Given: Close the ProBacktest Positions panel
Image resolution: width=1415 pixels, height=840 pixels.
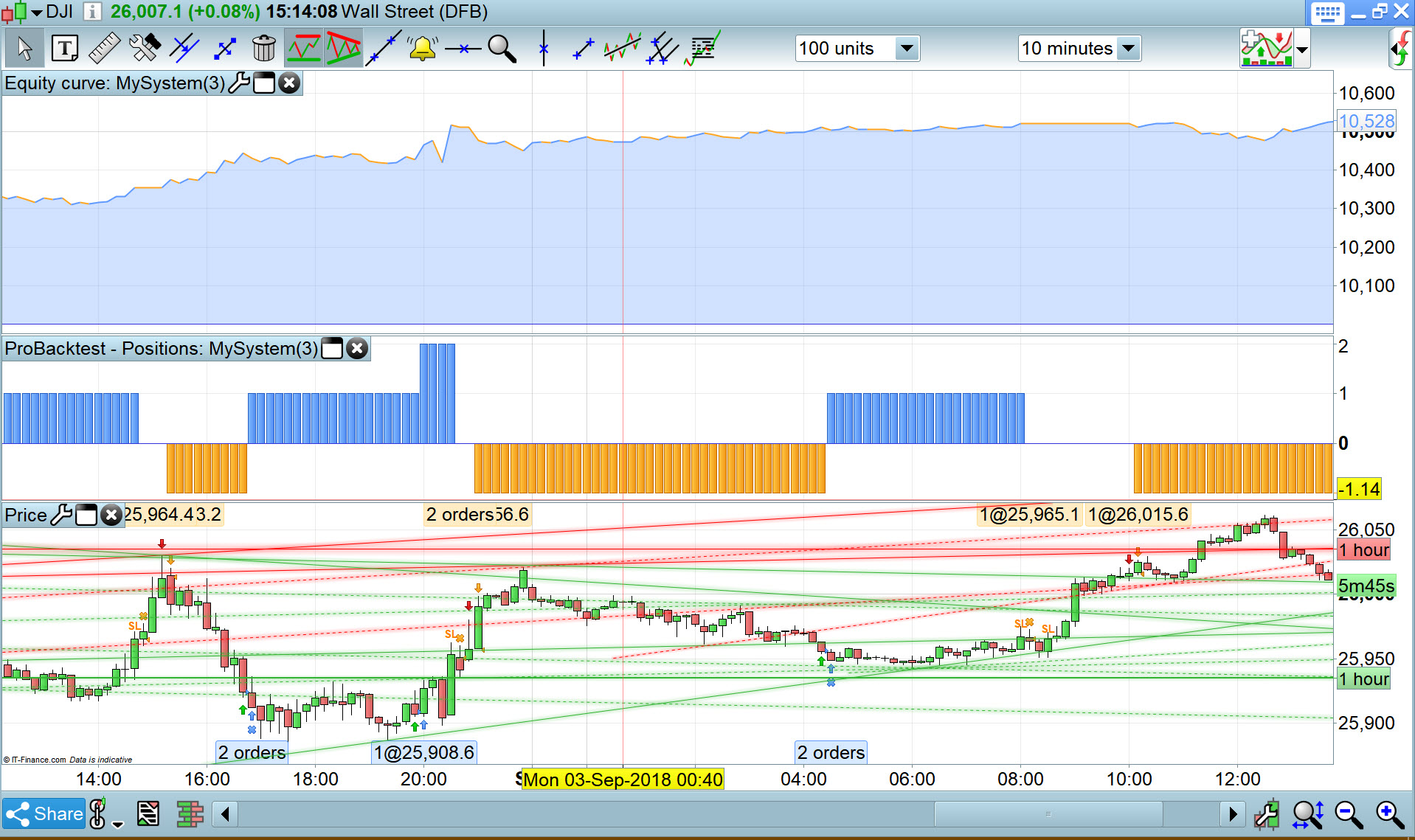Looking at the screenshot, I should point(357,348).
